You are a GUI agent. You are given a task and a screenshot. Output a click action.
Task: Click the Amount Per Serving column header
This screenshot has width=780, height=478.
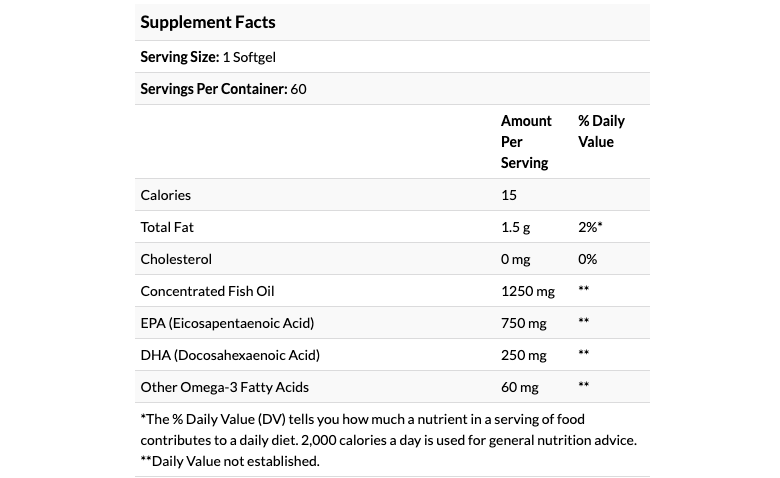point(526,142)
